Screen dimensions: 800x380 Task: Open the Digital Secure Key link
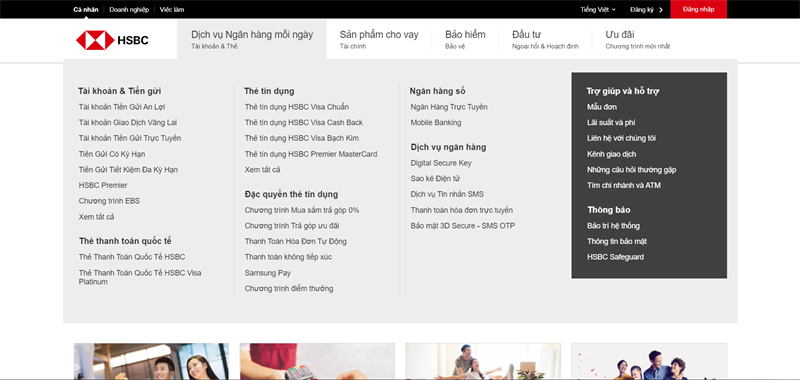coord(441,163)
